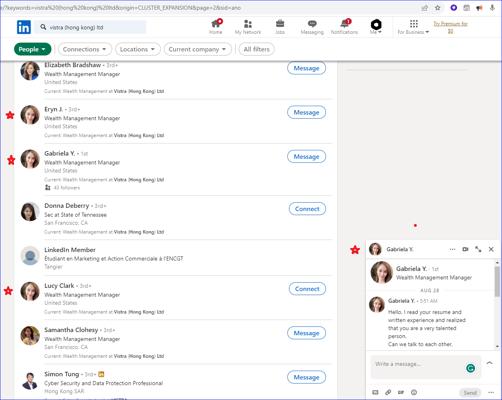The image size is (502, 400).
Task: Expand the Current company filter
Action: click(x=197, y=49)
